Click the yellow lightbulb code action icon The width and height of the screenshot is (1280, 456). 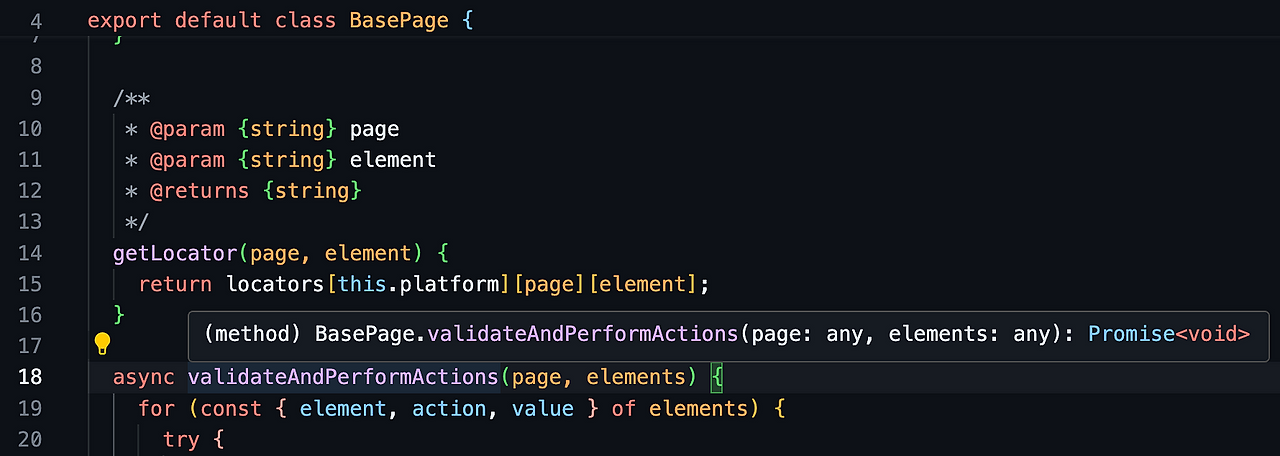(x=102, y=345)
